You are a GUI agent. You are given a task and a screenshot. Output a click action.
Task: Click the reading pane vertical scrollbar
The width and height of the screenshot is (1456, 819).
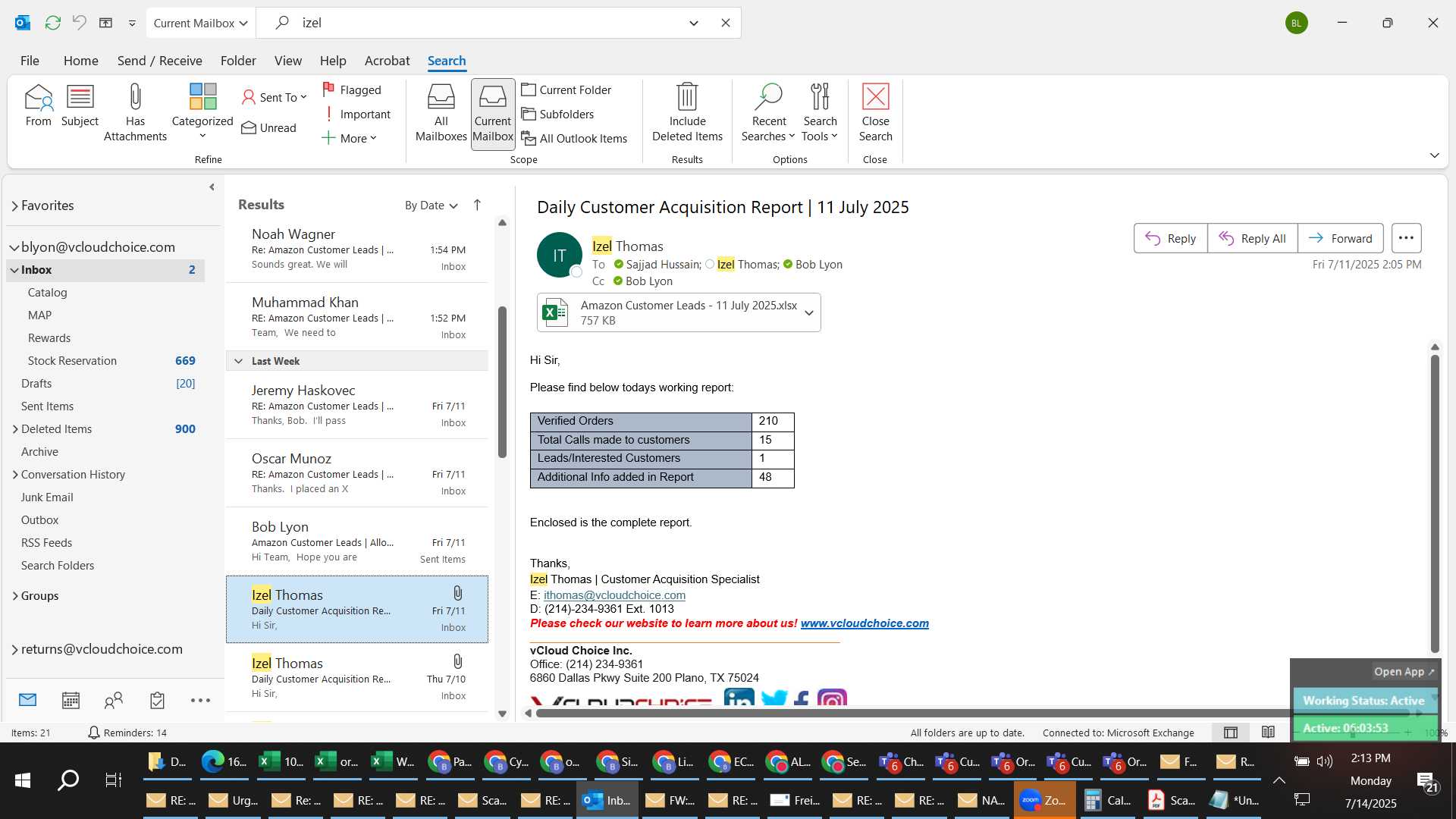pos(1435,504)
